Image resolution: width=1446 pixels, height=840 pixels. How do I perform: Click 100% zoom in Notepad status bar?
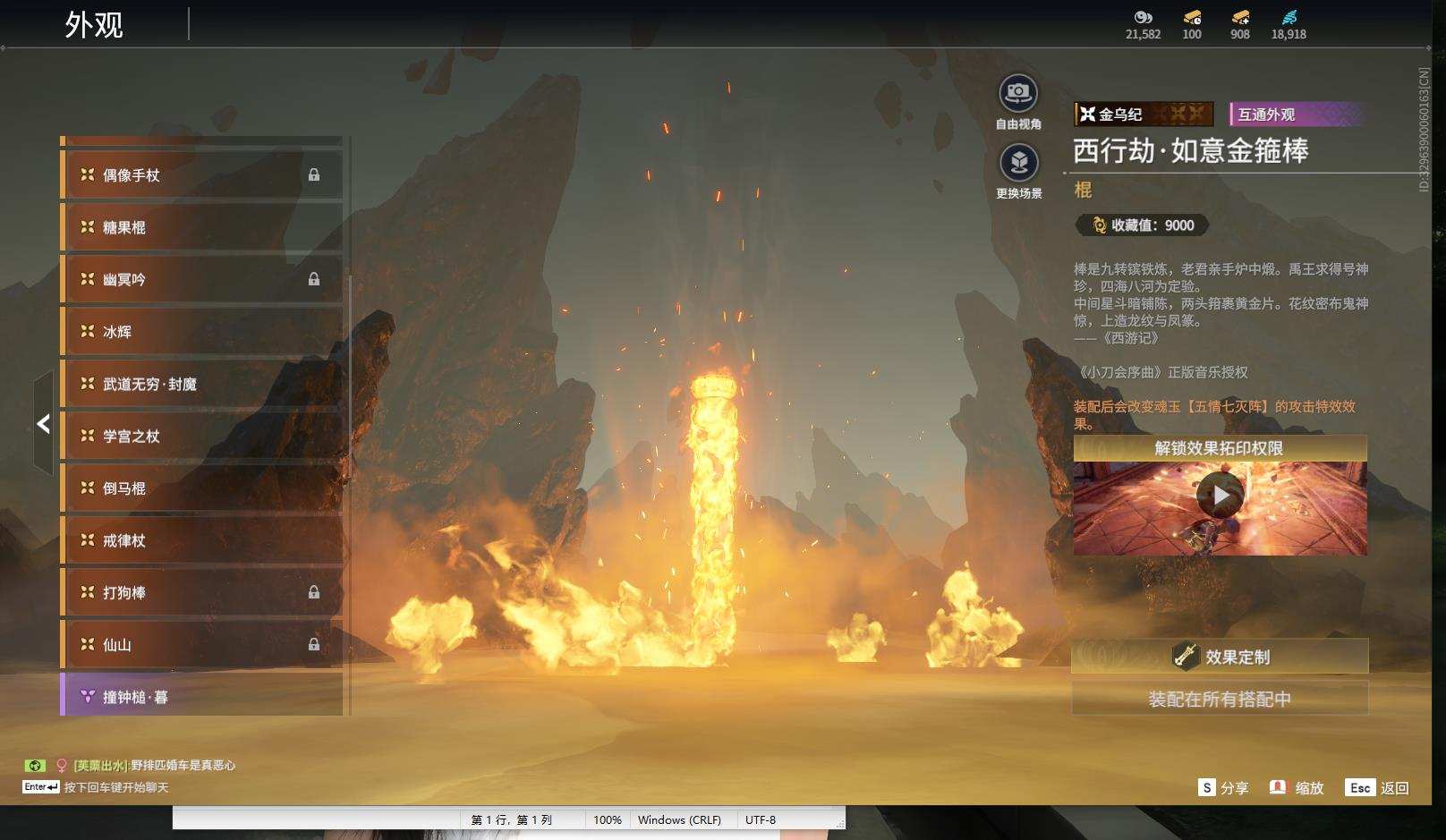(608, 819)
